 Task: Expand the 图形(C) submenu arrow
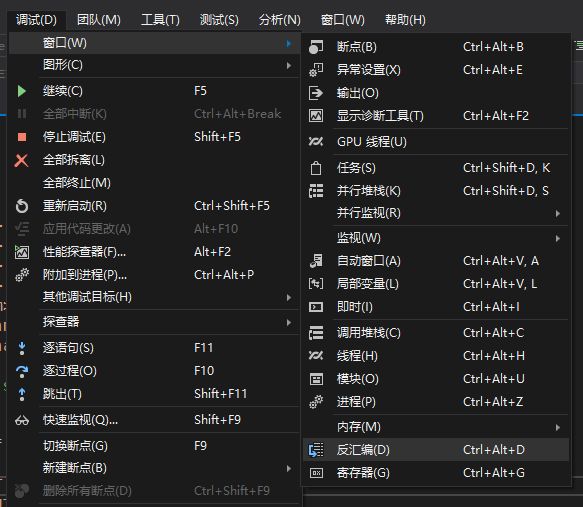(289, 66)
